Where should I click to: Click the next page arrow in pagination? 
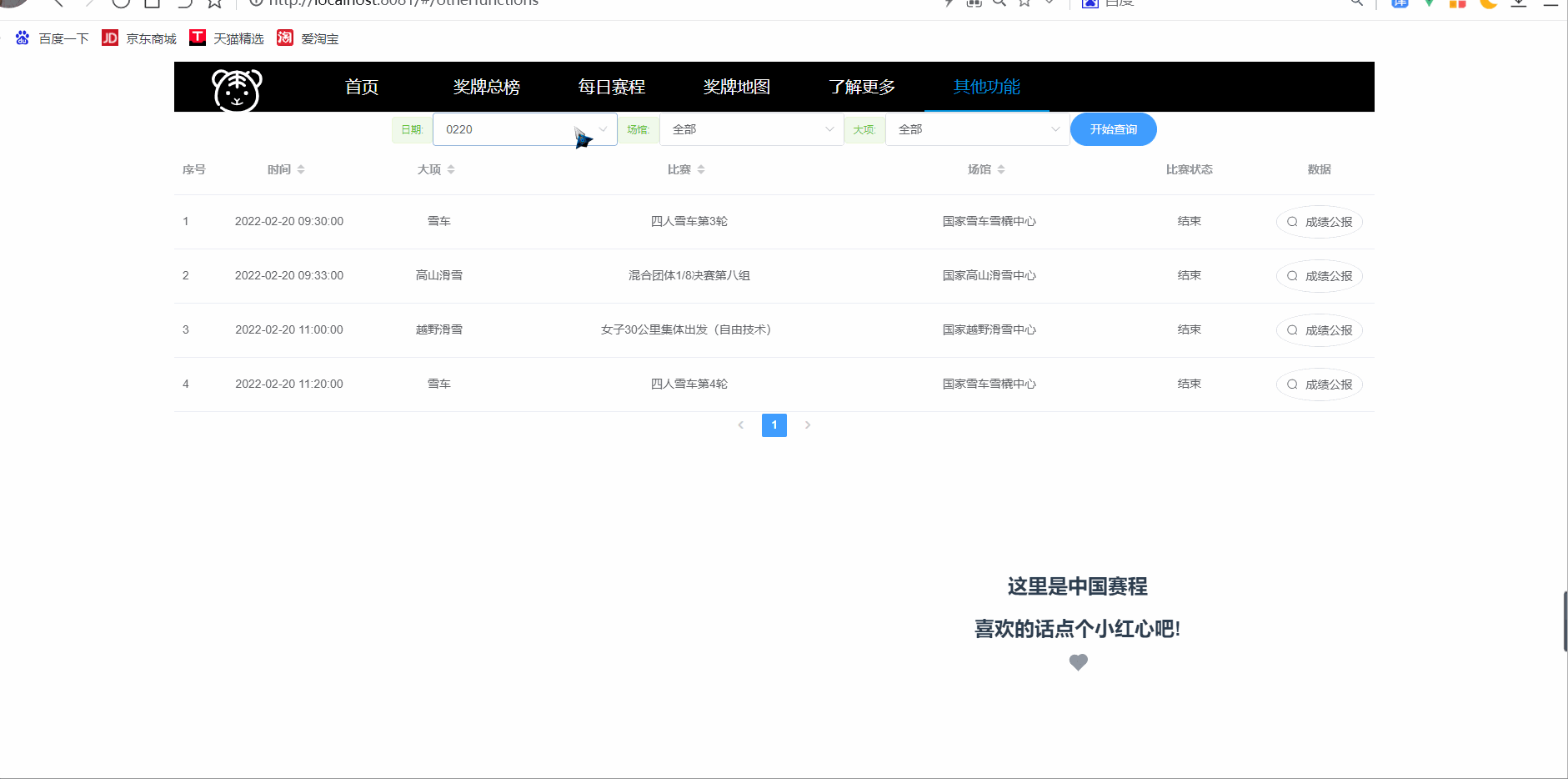(807, 425)
